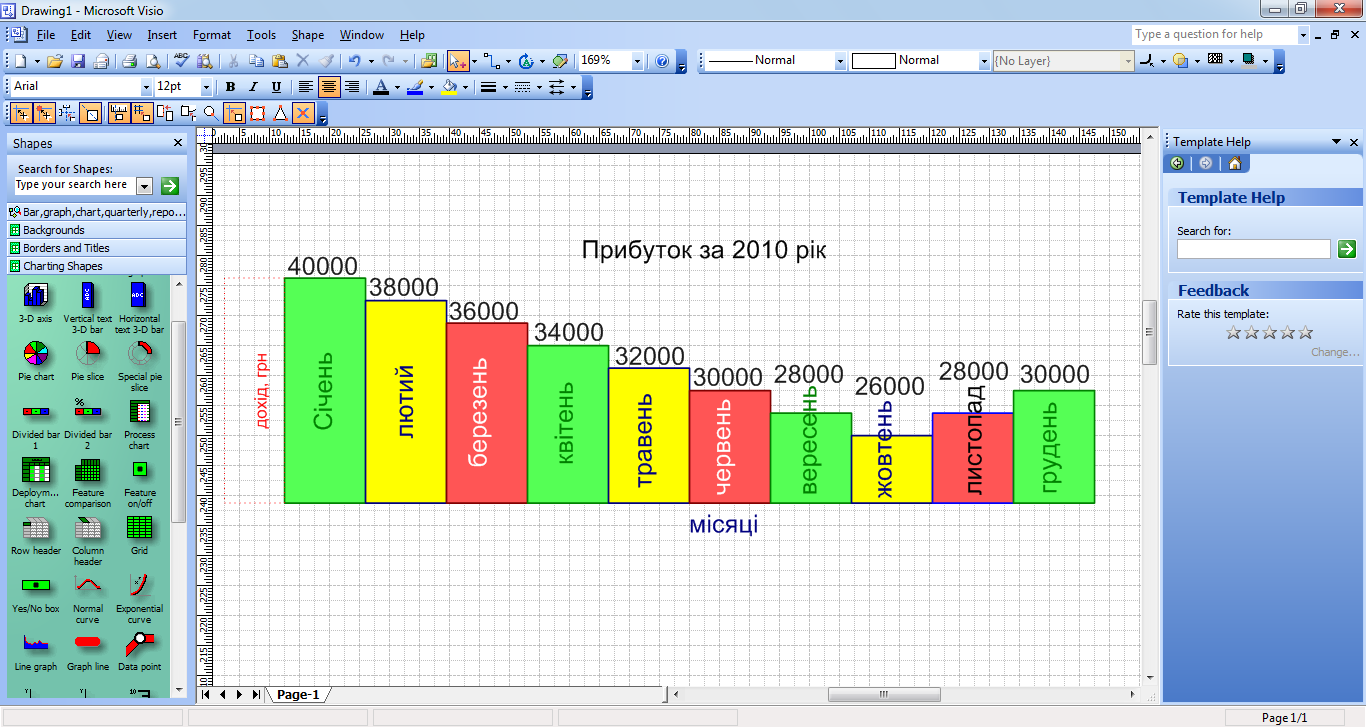
Task: Open the Shape menu
Action: 308,35
